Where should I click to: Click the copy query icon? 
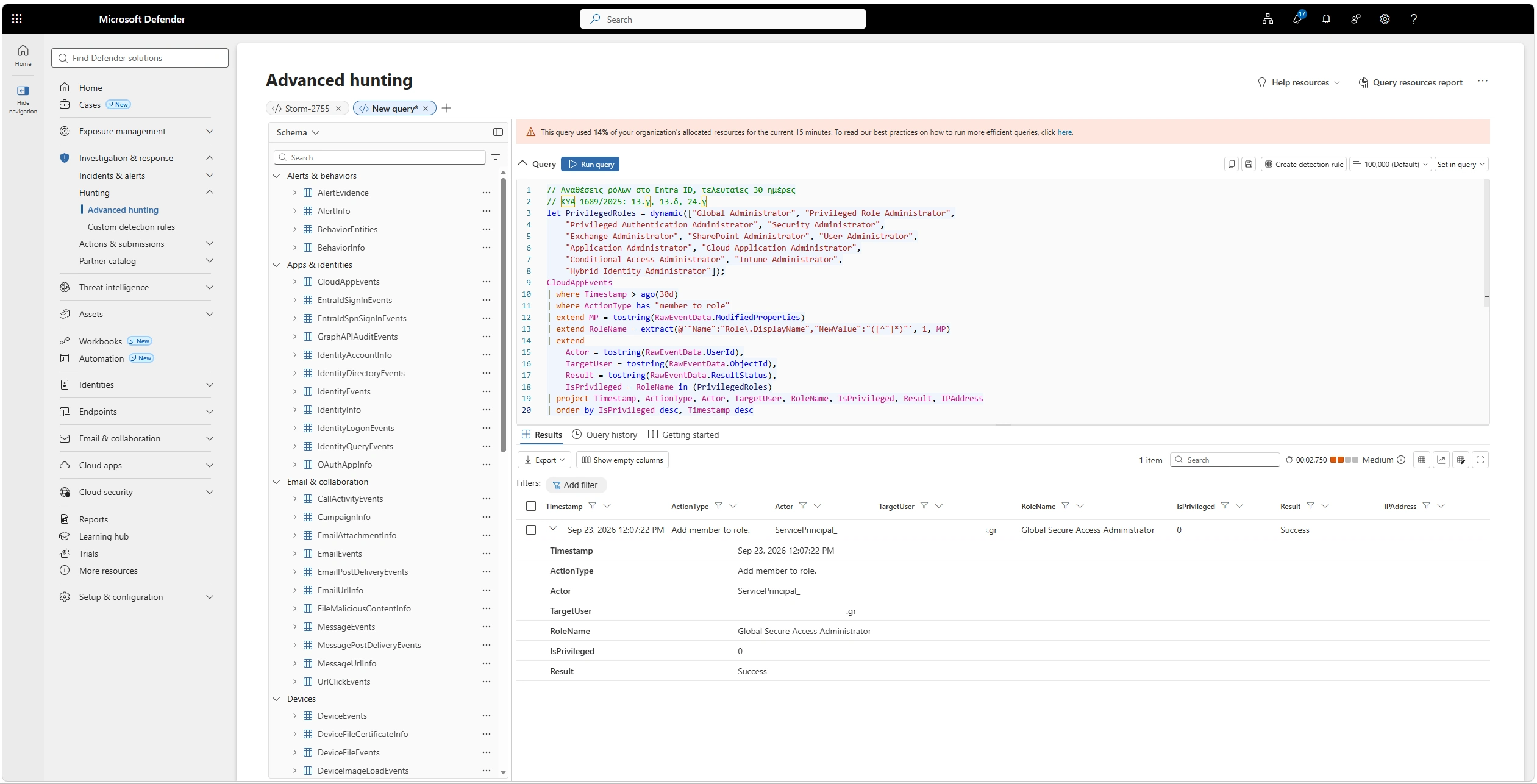tap(1231, 164)
